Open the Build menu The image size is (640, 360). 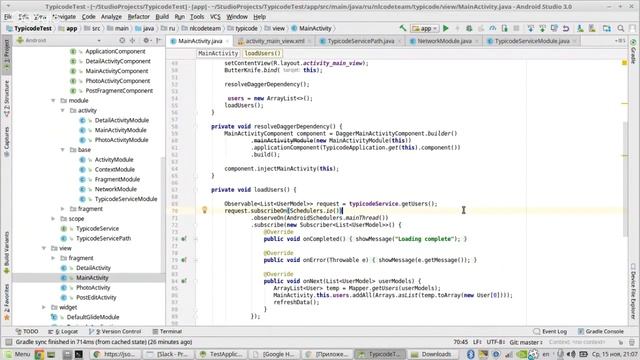[162, 17]
